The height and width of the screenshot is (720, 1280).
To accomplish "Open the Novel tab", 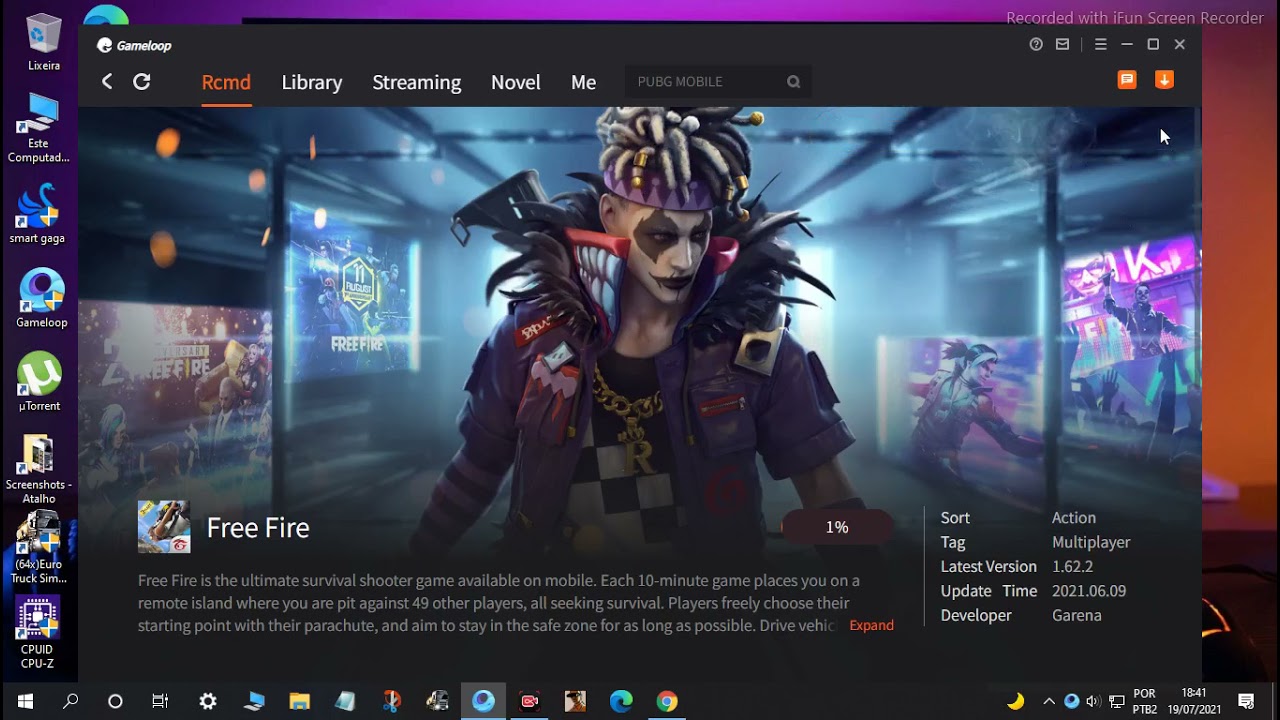I will [516, 82].
